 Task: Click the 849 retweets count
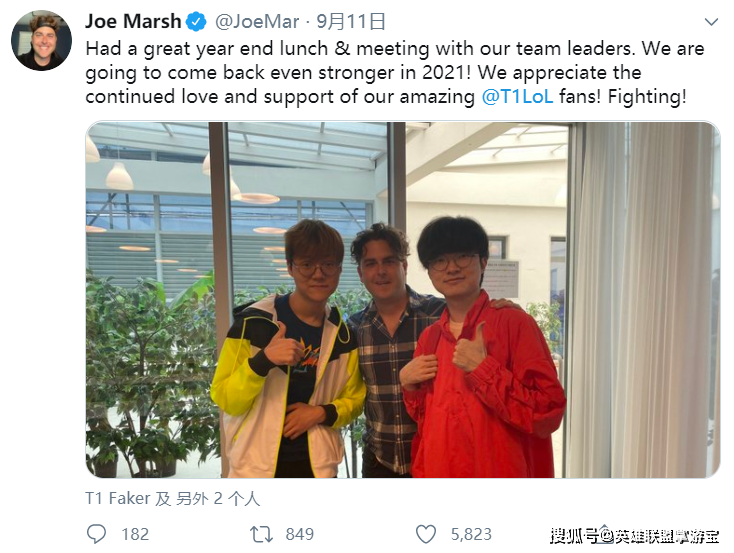(300, 534)
